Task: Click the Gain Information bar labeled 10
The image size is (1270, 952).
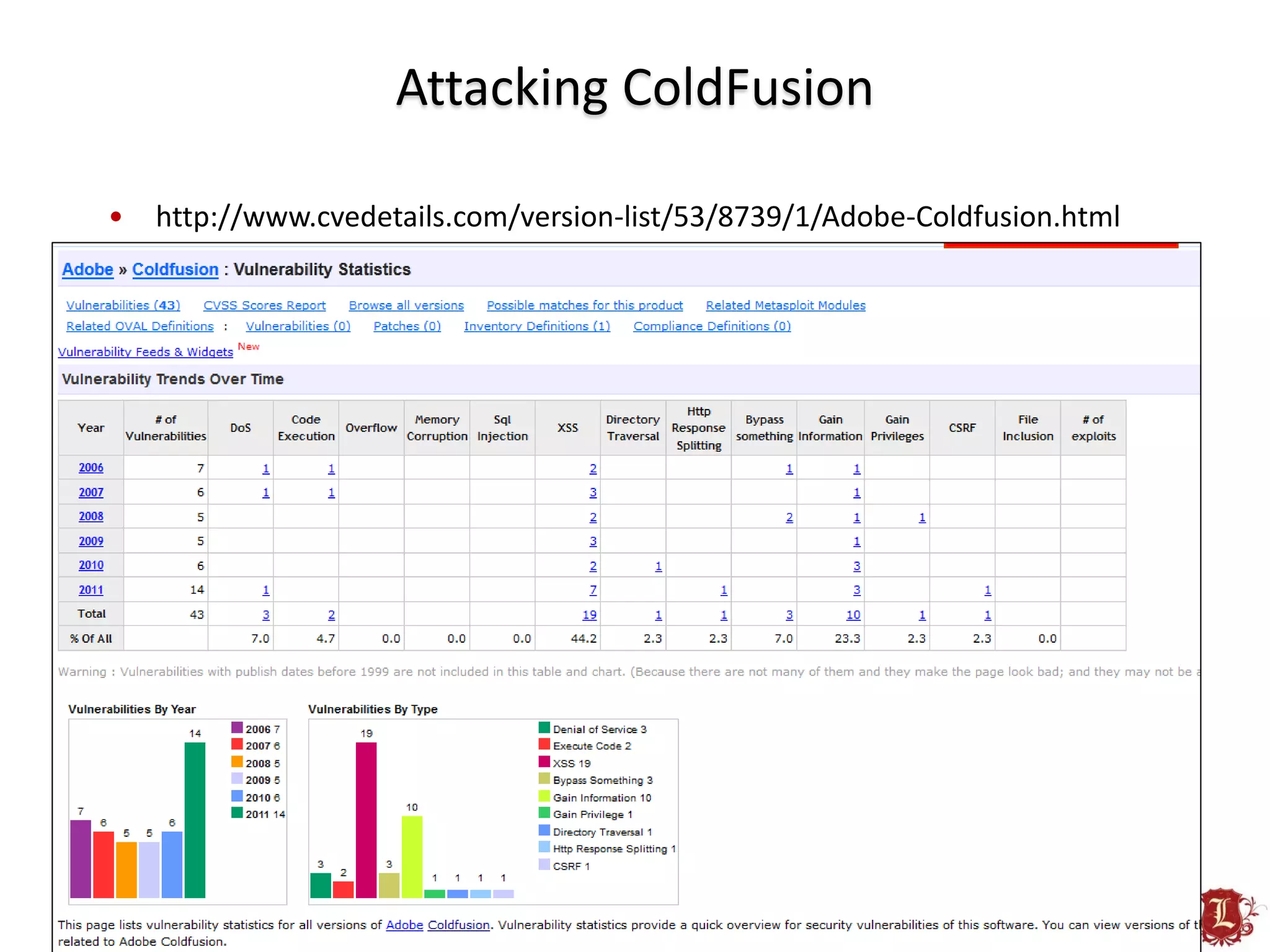Action: tap(412, 857)
